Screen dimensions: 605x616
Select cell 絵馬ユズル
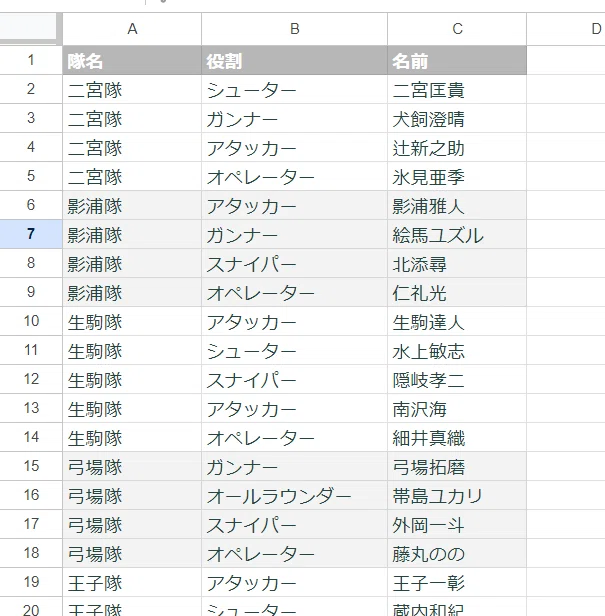457,234
